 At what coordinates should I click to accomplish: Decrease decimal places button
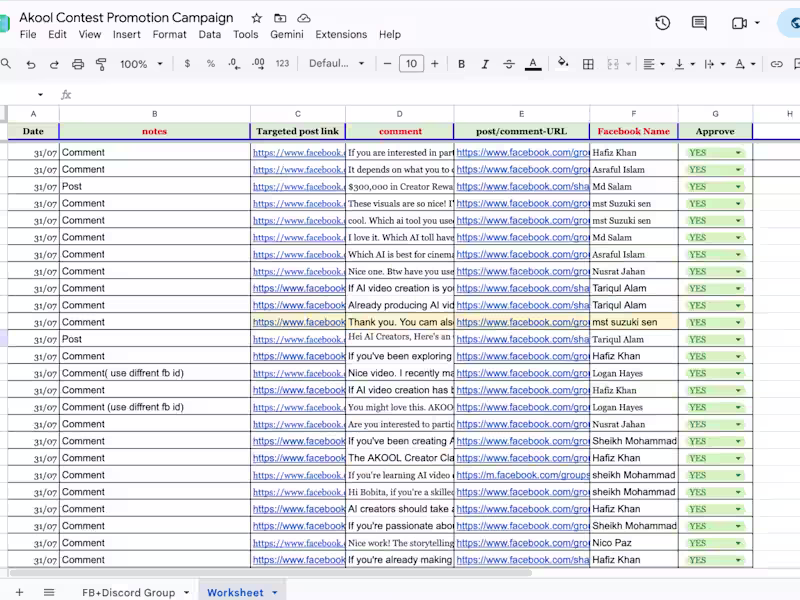234,64
